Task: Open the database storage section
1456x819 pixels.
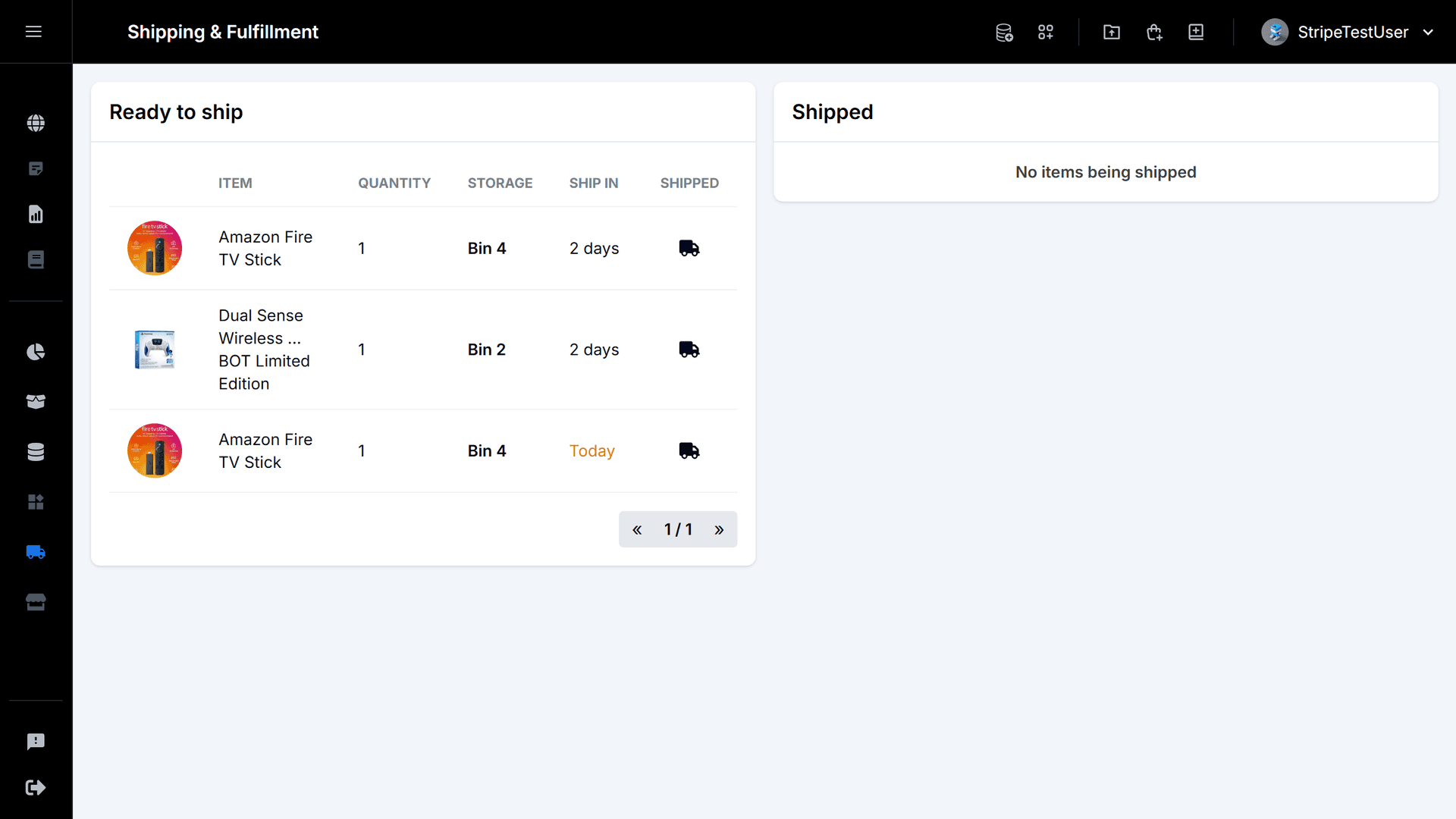Action: tap(36, 451)
